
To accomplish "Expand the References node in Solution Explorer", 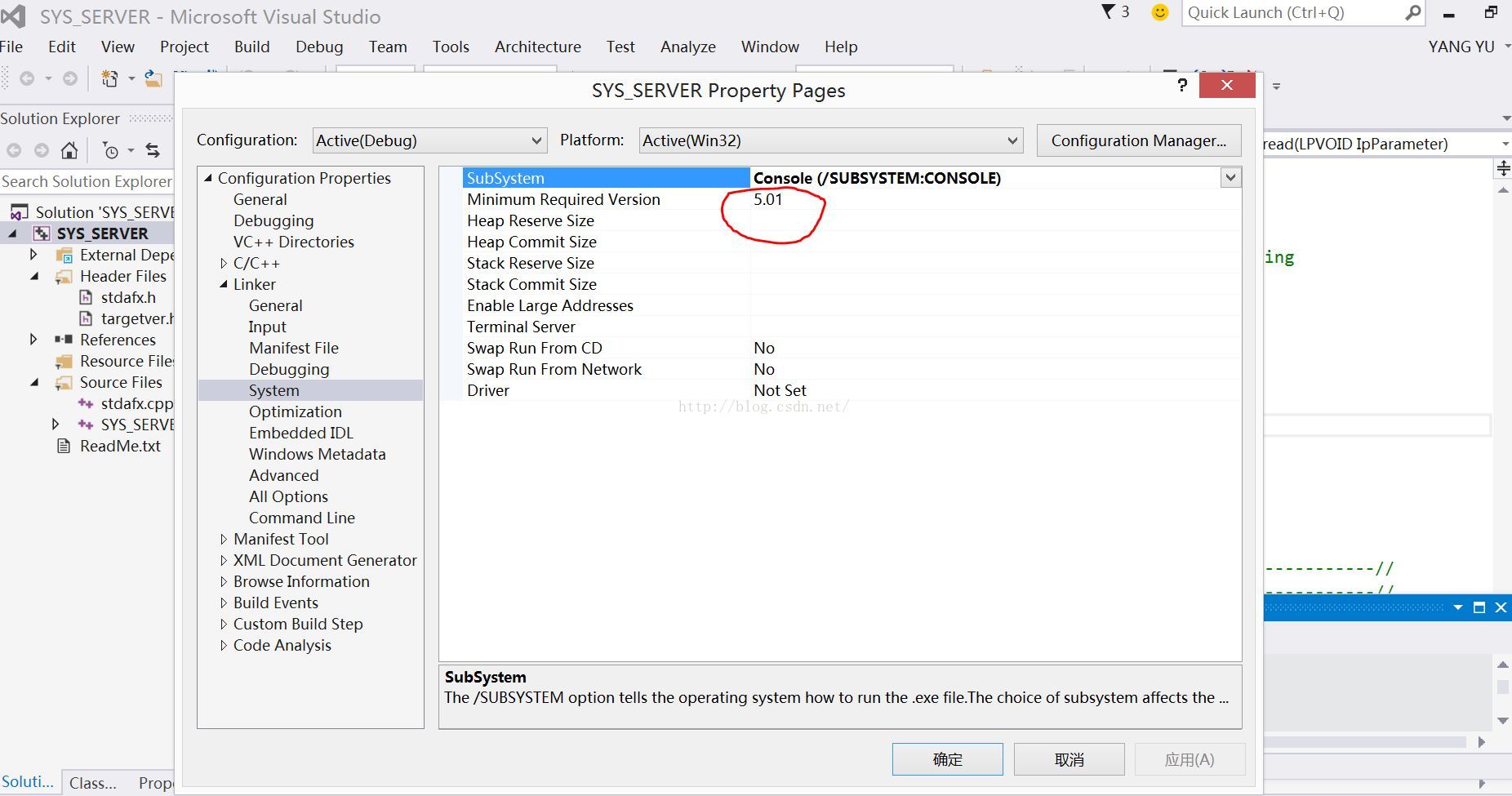I will click(x=33, y=339).
